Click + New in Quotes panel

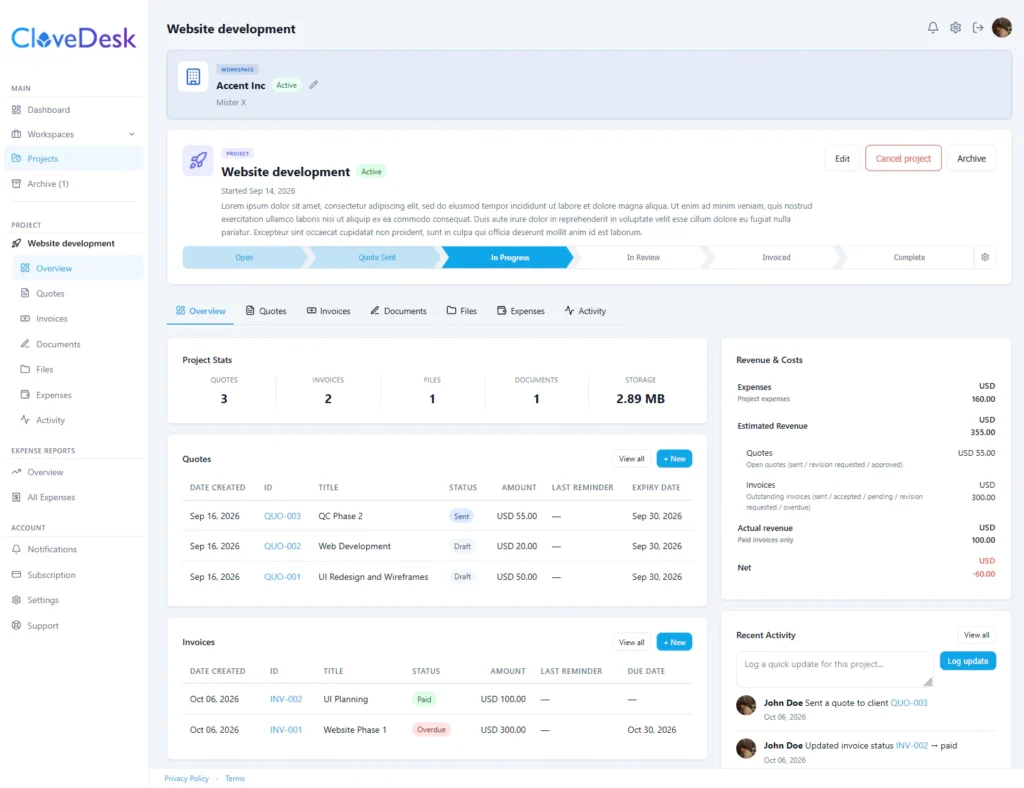674,459
